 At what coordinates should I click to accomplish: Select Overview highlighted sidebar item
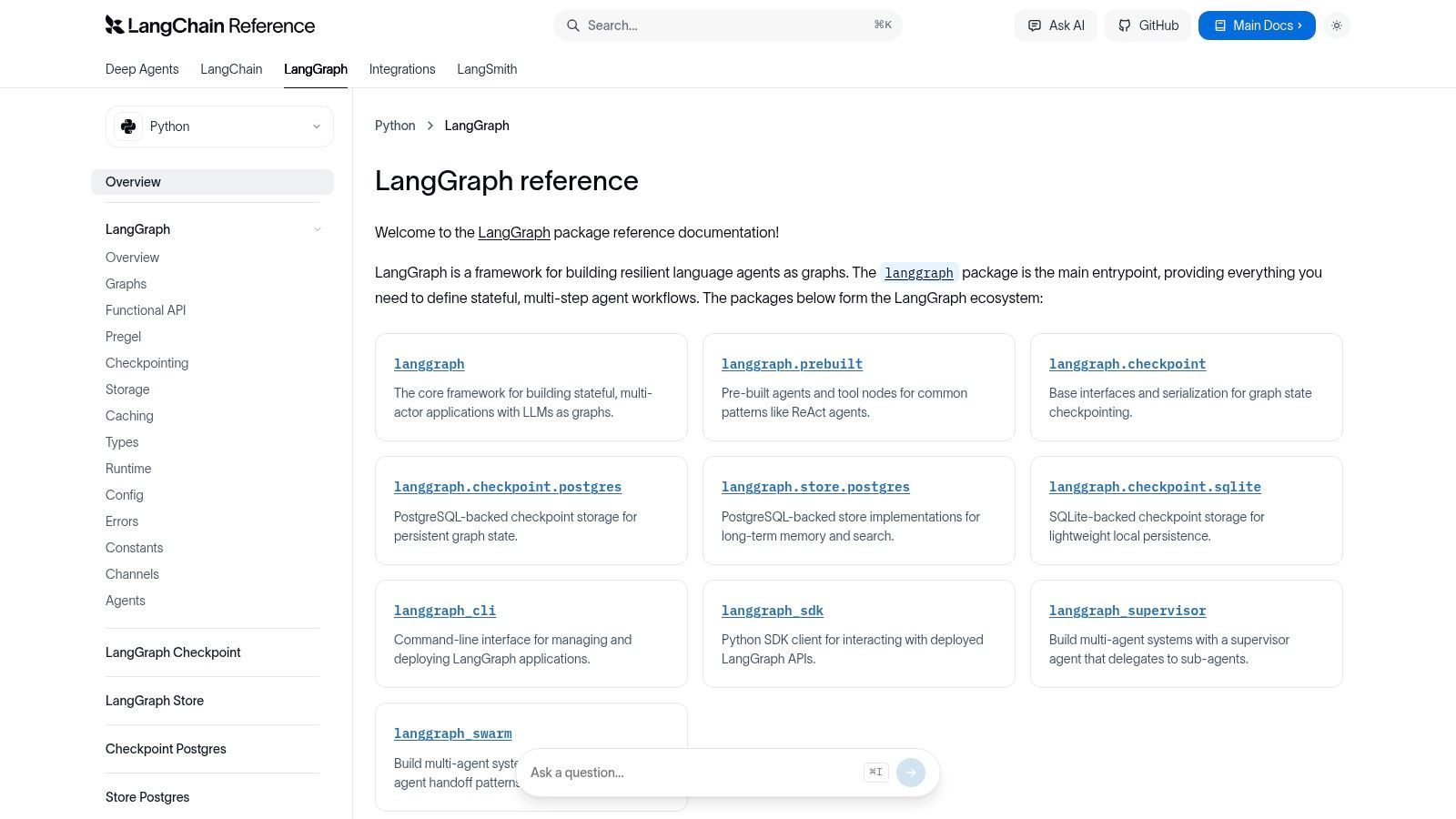(212, 182)
